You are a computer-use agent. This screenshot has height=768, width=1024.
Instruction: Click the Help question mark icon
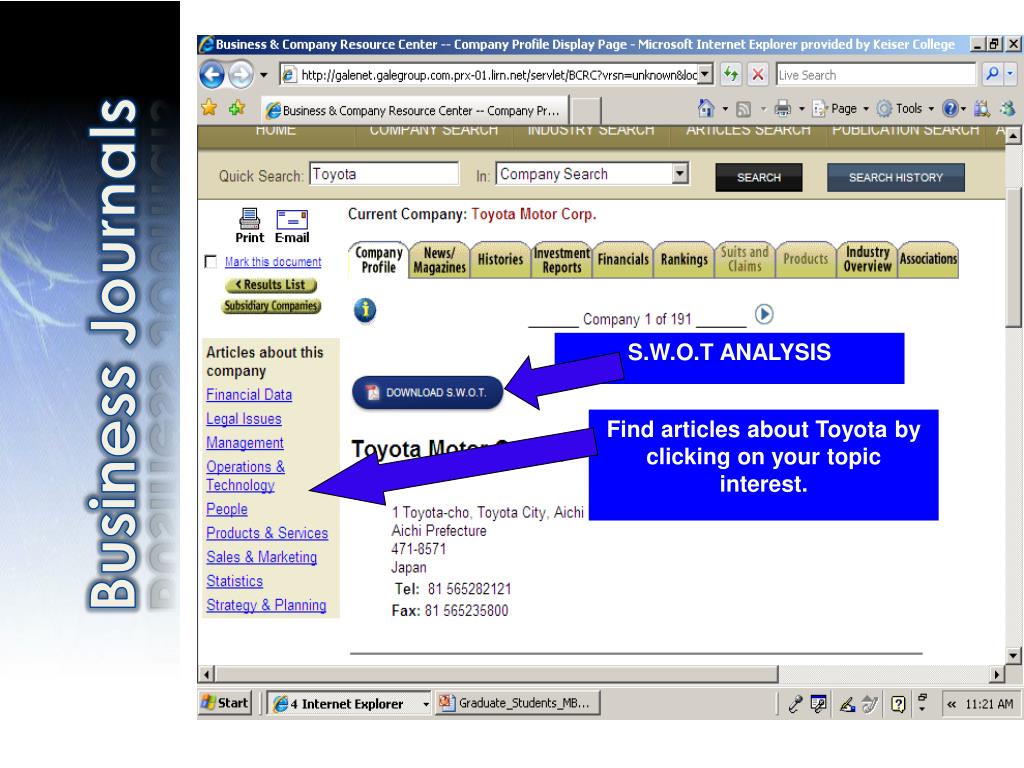point(951,108)
